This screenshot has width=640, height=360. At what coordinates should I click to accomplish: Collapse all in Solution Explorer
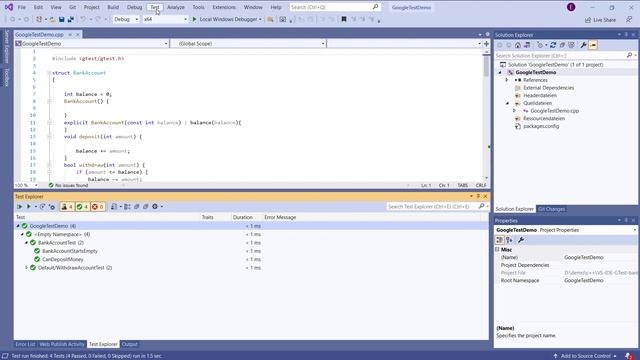coord(562,45)
